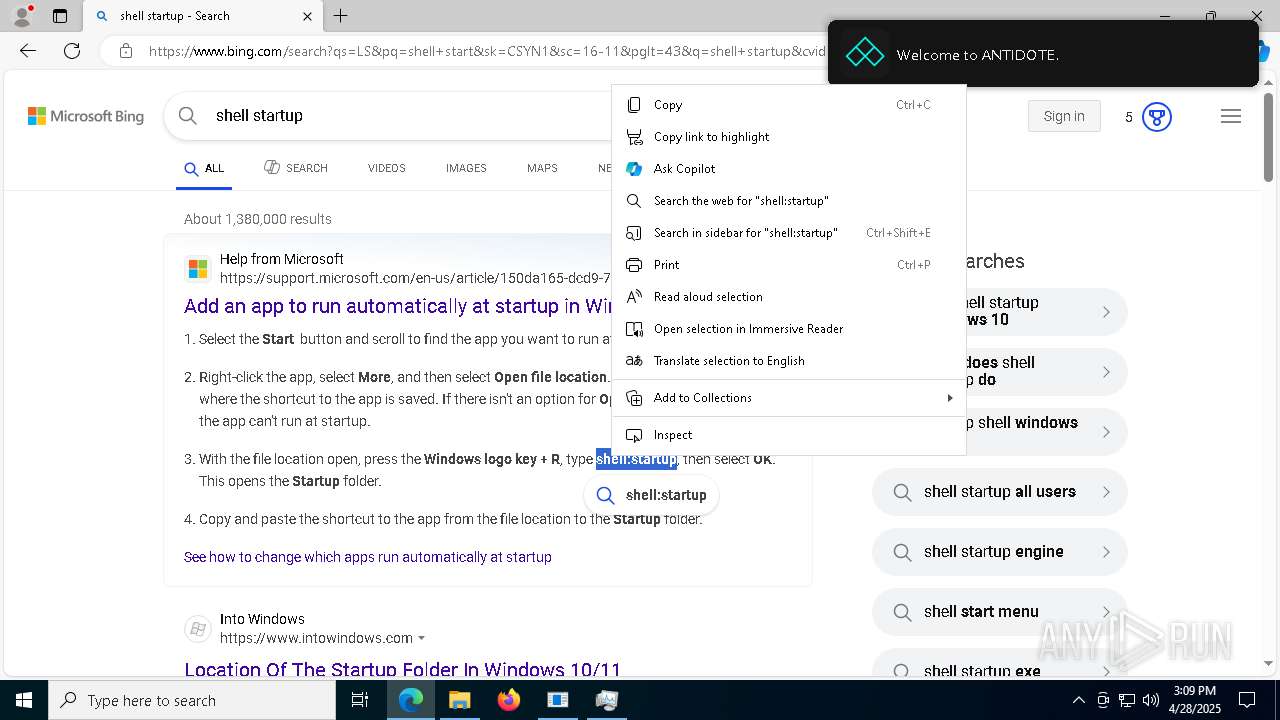Click the Into Windows site favicon
Image resolution: width=1280 pixels, height=720 pixels.
click(x=198, y=629)
